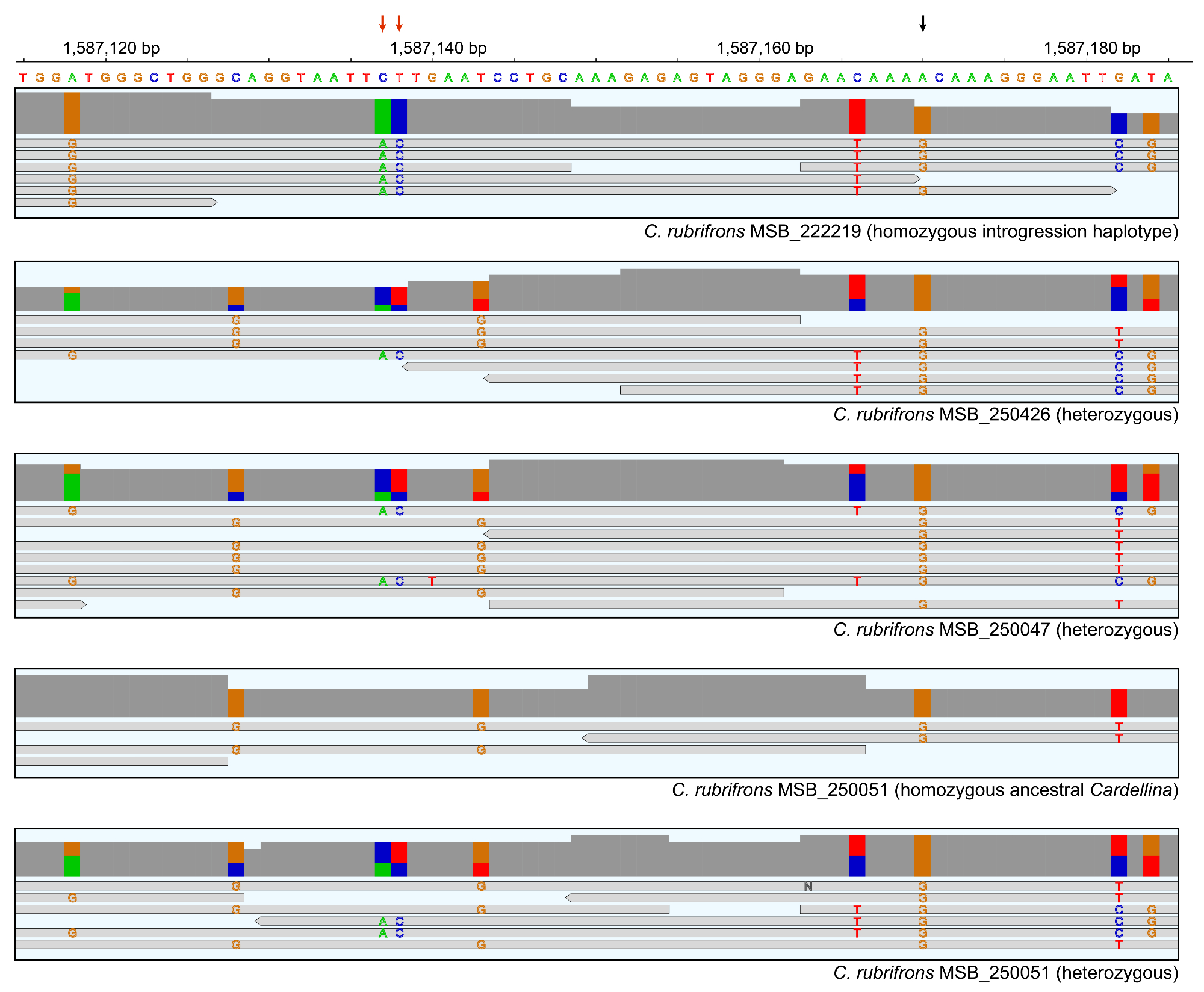Click the MSB_222219 homozygous introgression haplotype label
This screenshot has height=992, width=1204.
(x=911, y=231)
